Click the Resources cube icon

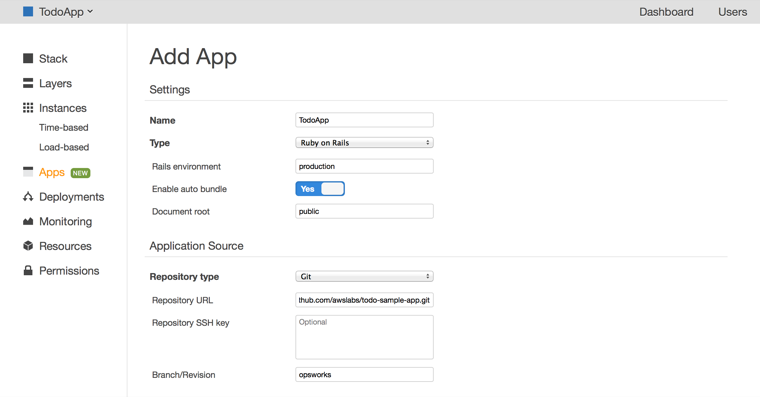pyautogui.click(x=28, y=246)
